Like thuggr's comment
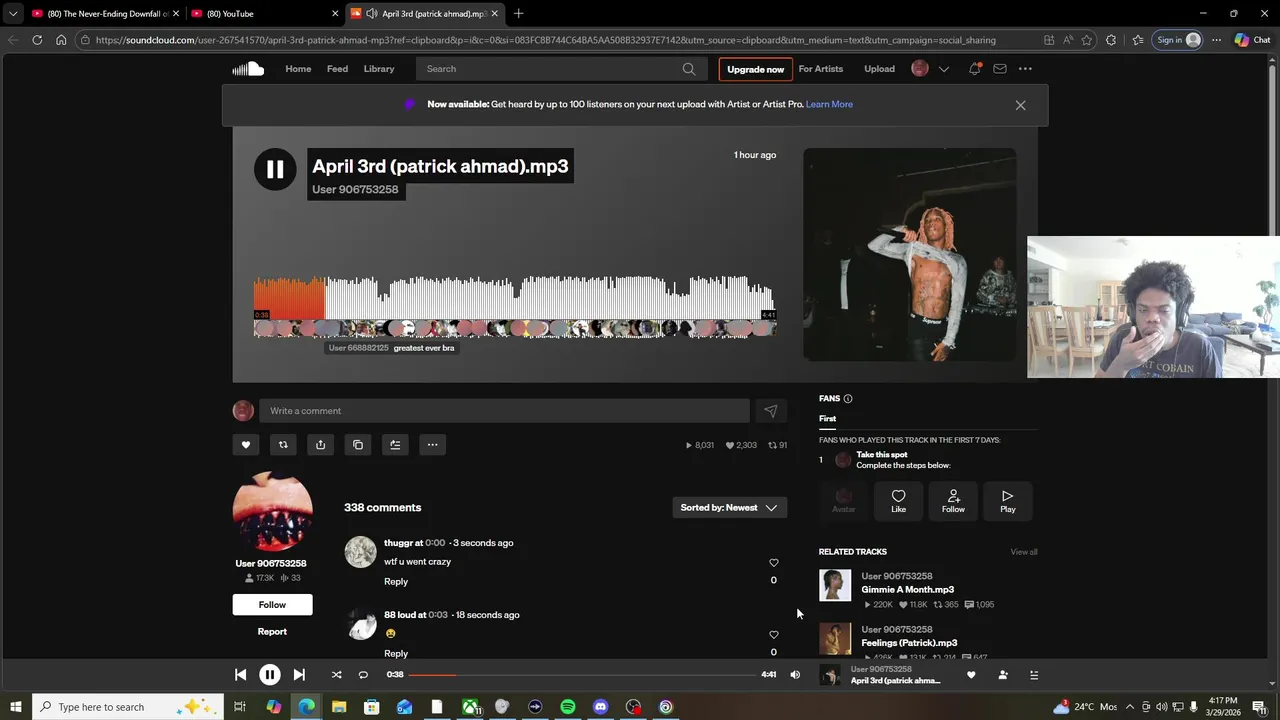Image resolution: width=1280 pixels, height=720 pixels. point(773,563)
